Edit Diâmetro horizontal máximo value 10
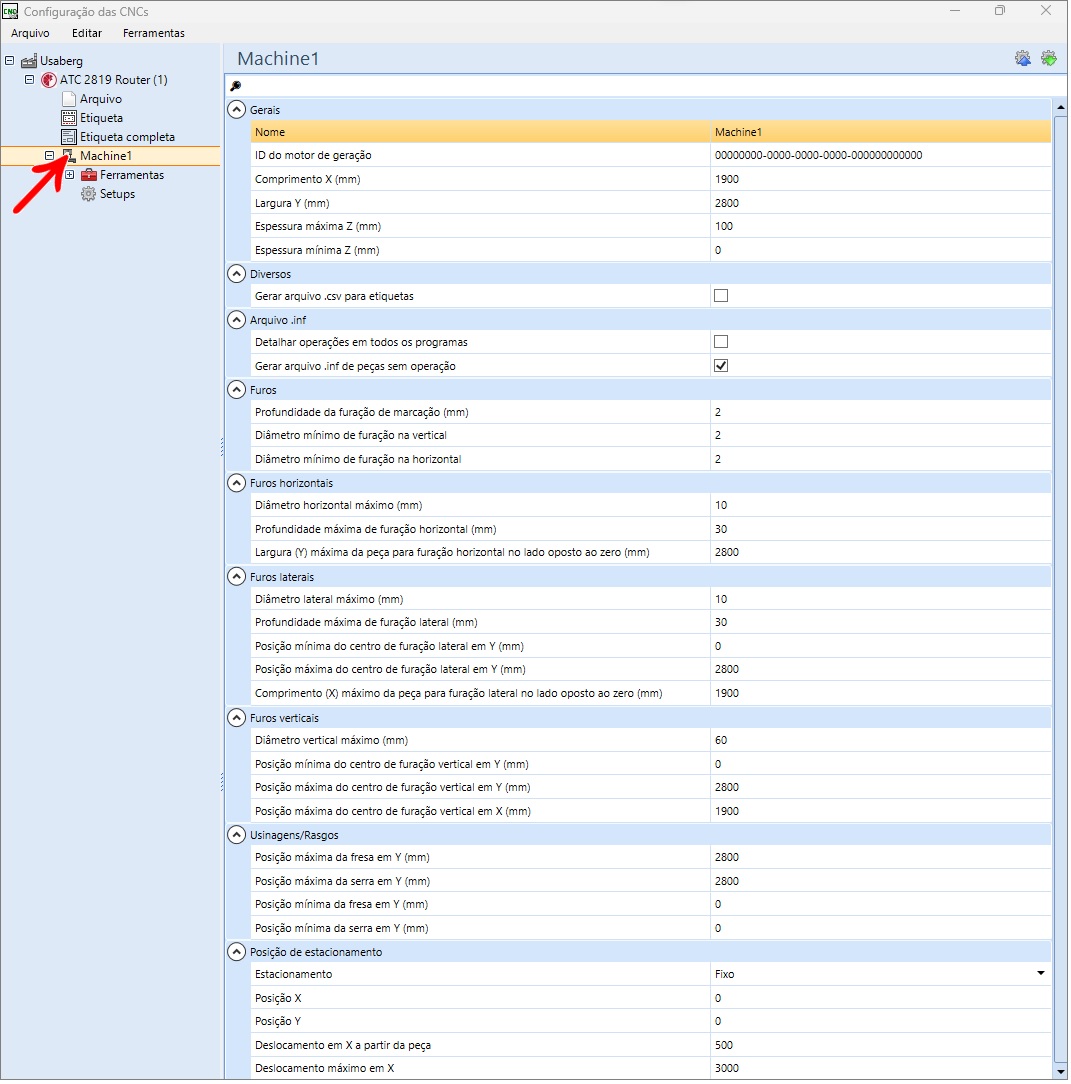This screenshot has width=1071, height=1084. pyautogui.click(x=883, y=507)
